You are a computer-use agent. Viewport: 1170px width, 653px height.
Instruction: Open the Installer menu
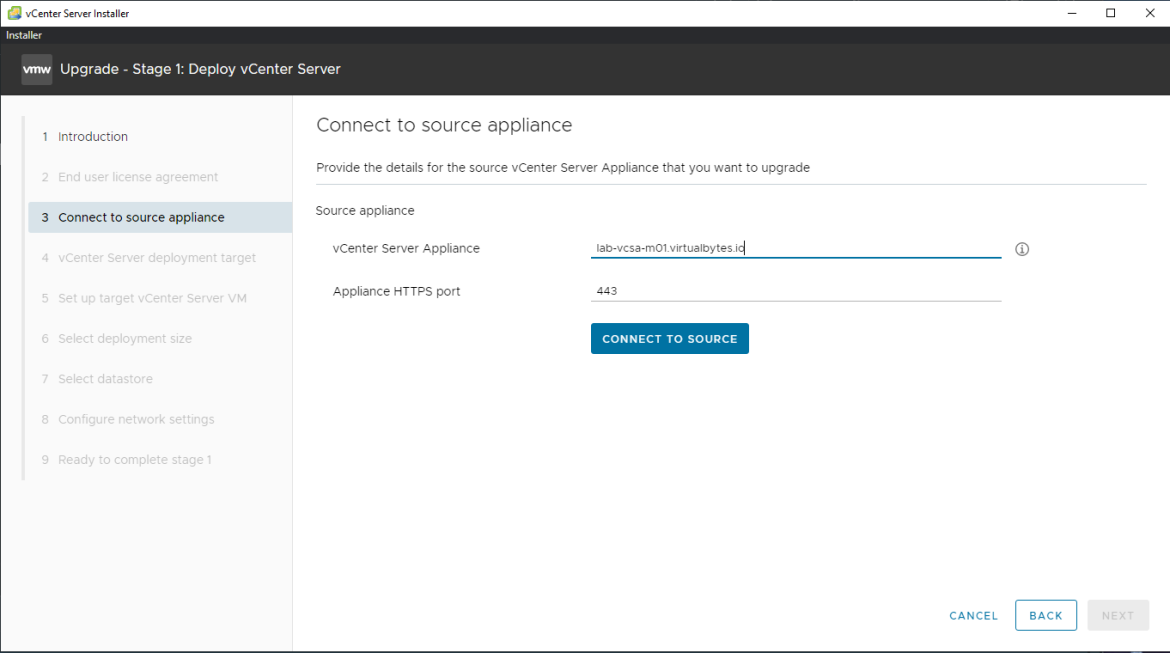(x=23, y=34)
